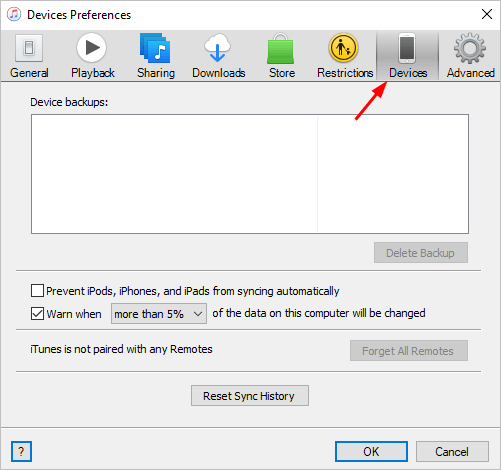Open the 'more than 5%' dropdown
Screen dimensions: 501x470
(159, 314)
